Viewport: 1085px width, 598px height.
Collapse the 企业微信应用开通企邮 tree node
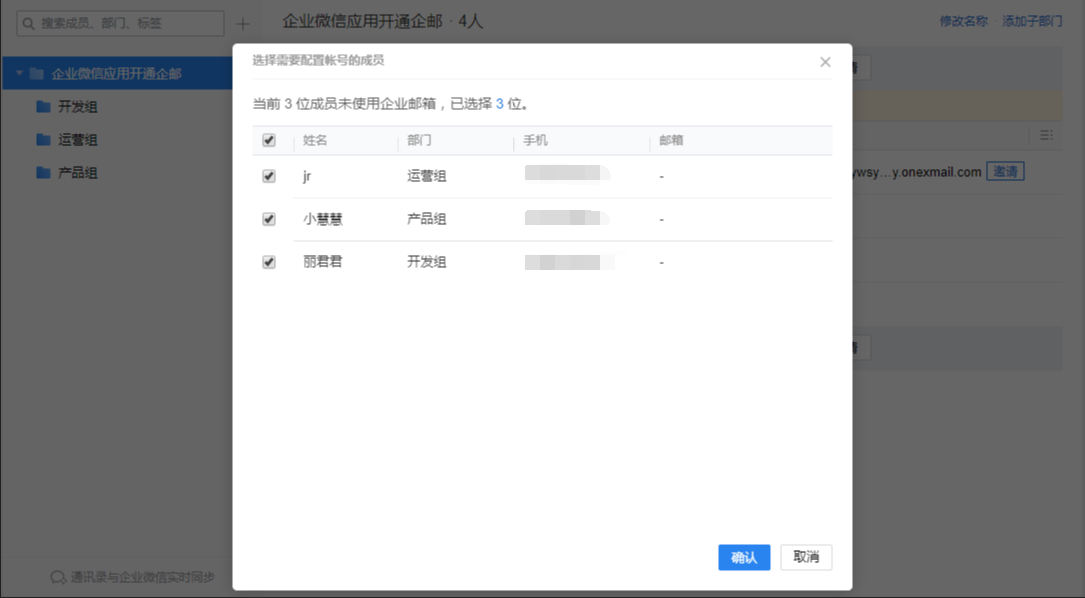[19, 73]
